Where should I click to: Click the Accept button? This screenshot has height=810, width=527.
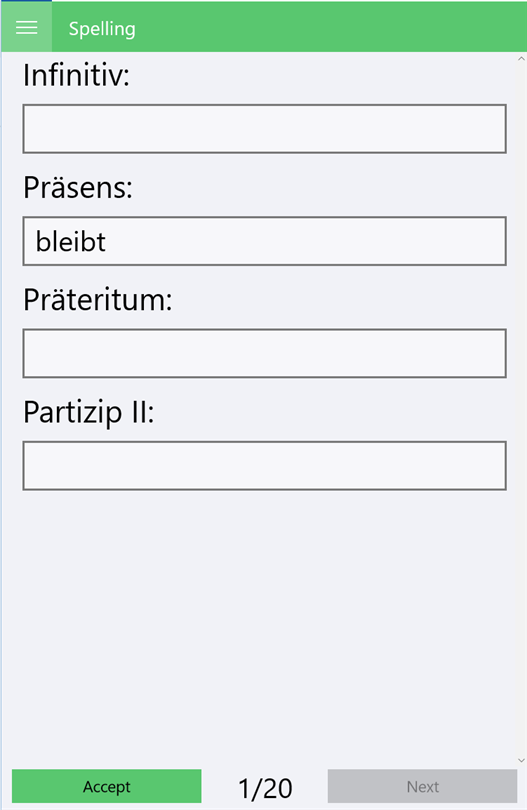click(x=106, y=786)
